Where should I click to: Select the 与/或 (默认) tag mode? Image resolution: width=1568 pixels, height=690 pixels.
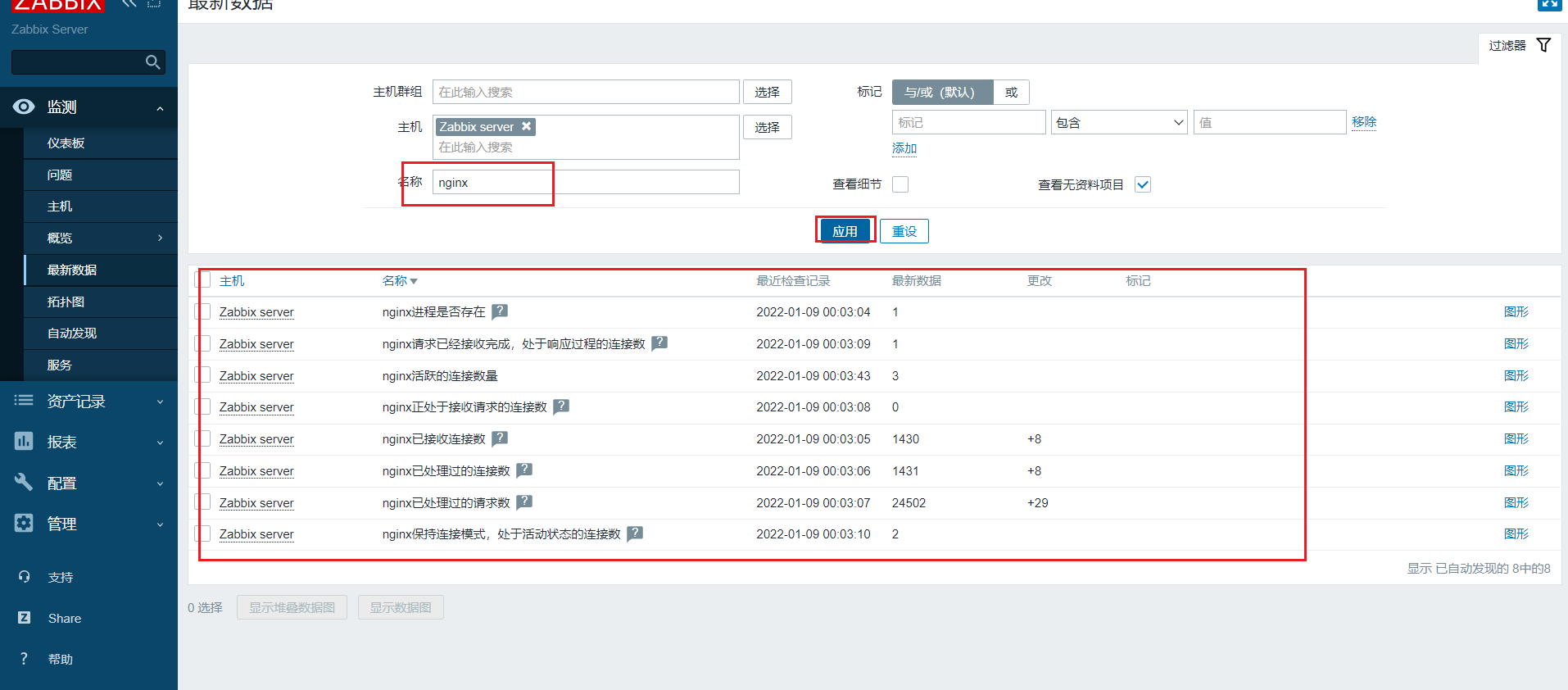click(x=942, y=92)
